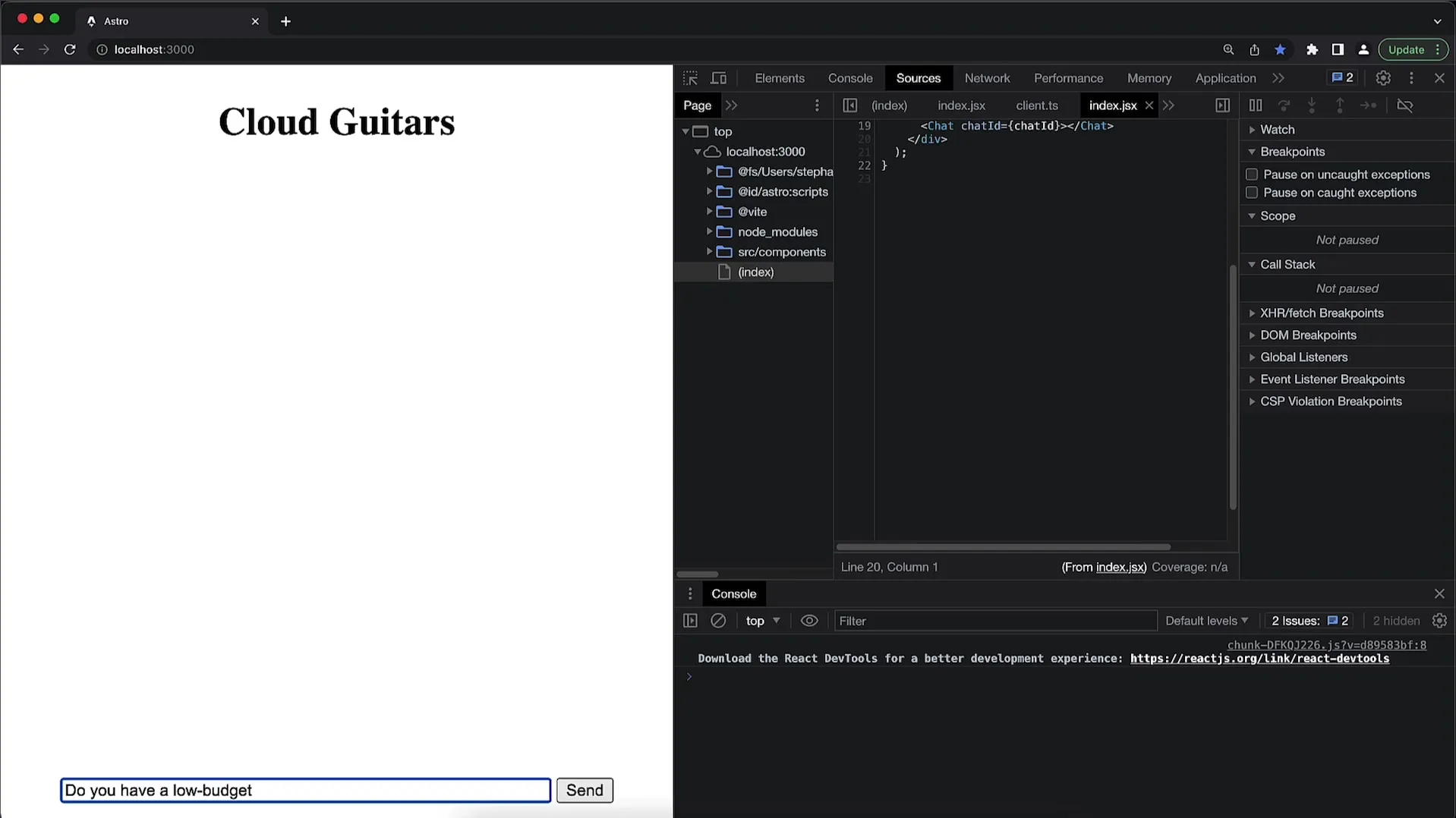
Task: Open the chunk-DFKQJ226.js source link
Action: pos(1326,645)
